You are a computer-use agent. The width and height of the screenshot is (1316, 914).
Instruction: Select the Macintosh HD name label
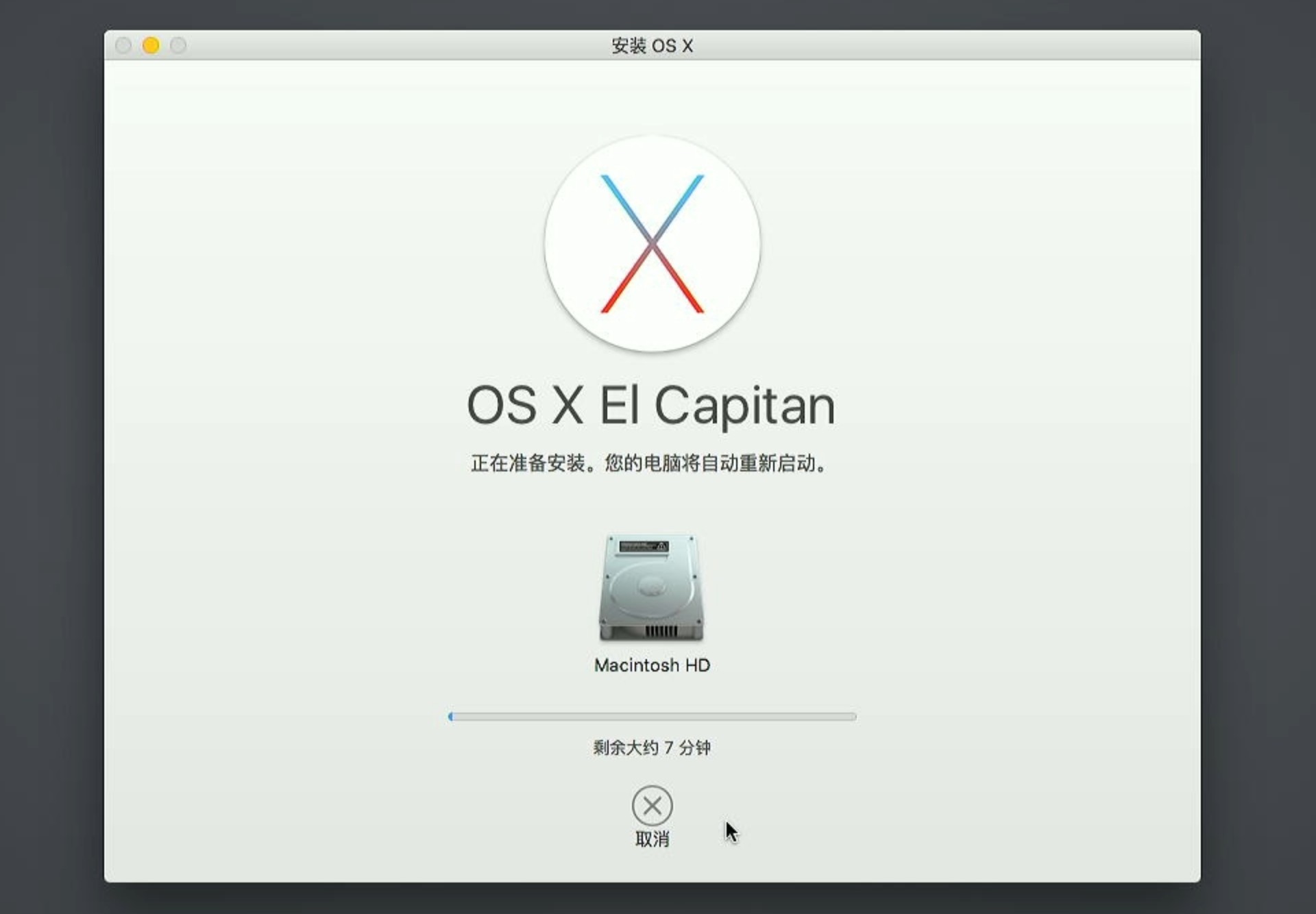(653, 665)
